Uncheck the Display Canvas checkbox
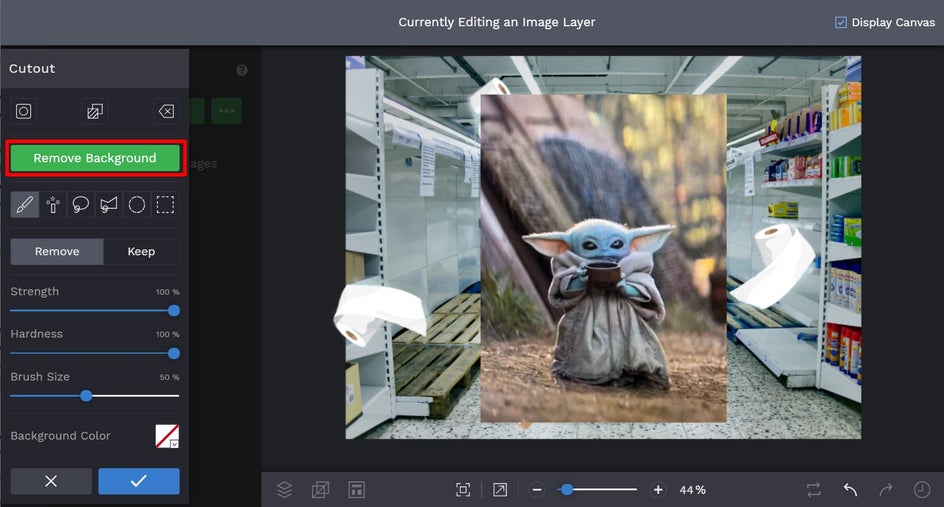The image size is (944, 507). coord(841,22)
